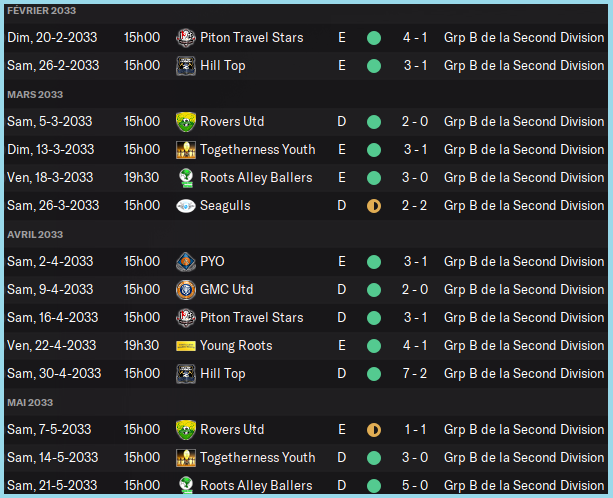Click the Seagulls club crest

point(185,206)
